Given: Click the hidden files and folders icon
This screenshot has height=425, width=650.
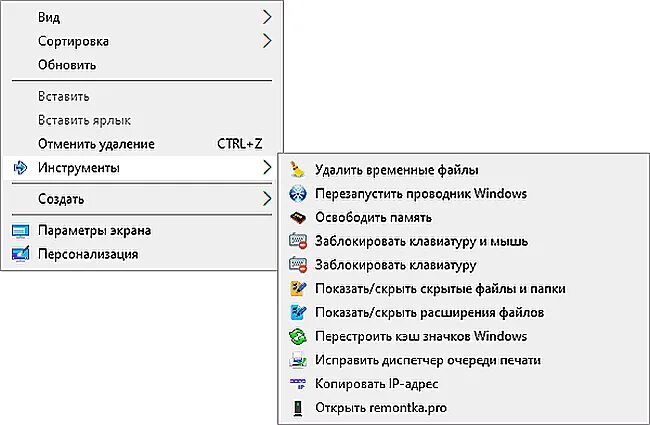Looking at the screenshot, I should tap(297, 289).
